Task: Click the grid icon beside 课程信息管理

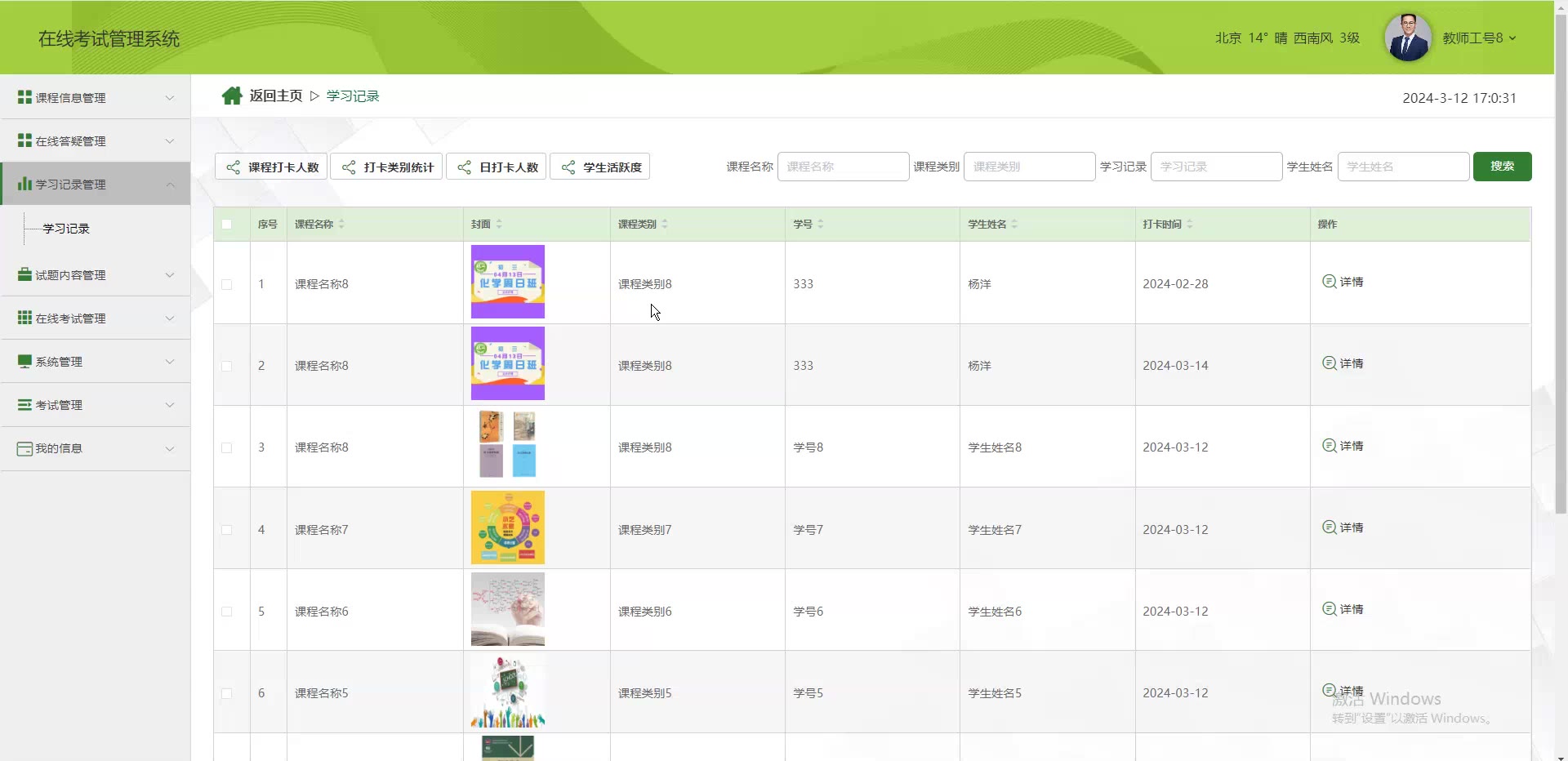Action: click(x=24, y=97)
